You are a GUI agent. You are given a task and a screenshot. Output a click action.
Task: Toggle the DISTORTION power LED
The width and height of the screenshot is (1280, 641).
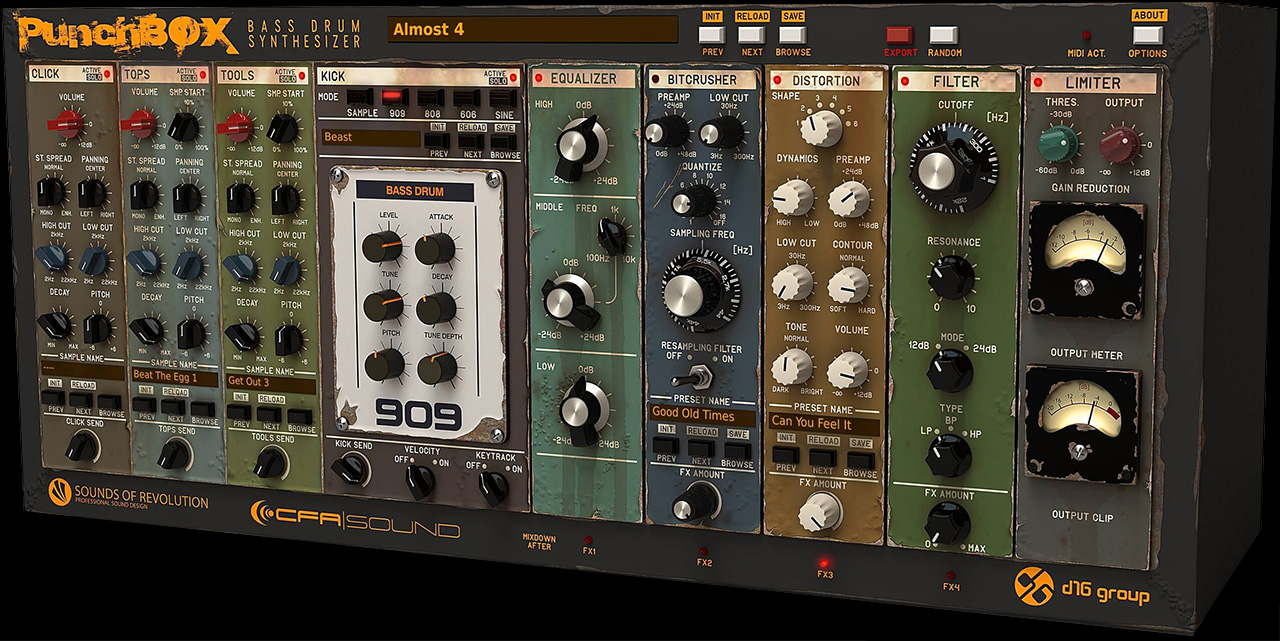tap(777, 80)
